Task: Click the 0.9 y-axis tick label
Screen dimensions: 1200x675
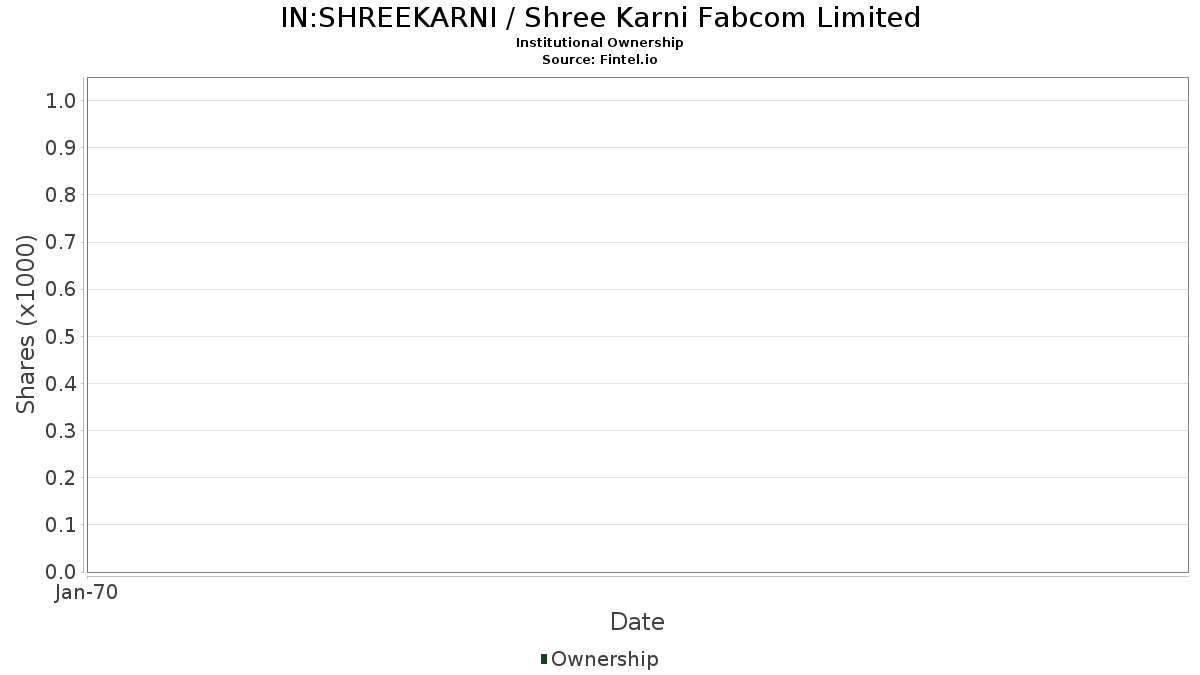Action: pos(61,148)
